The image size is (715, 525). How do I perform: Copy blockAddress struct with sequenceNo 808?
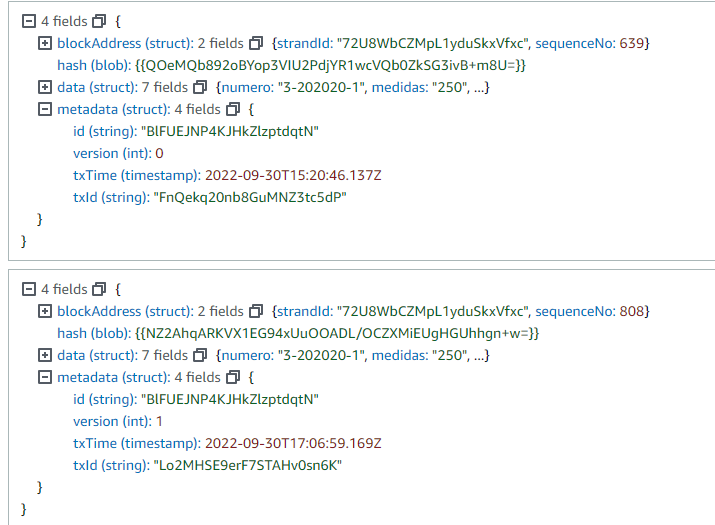tap(256, 311)
